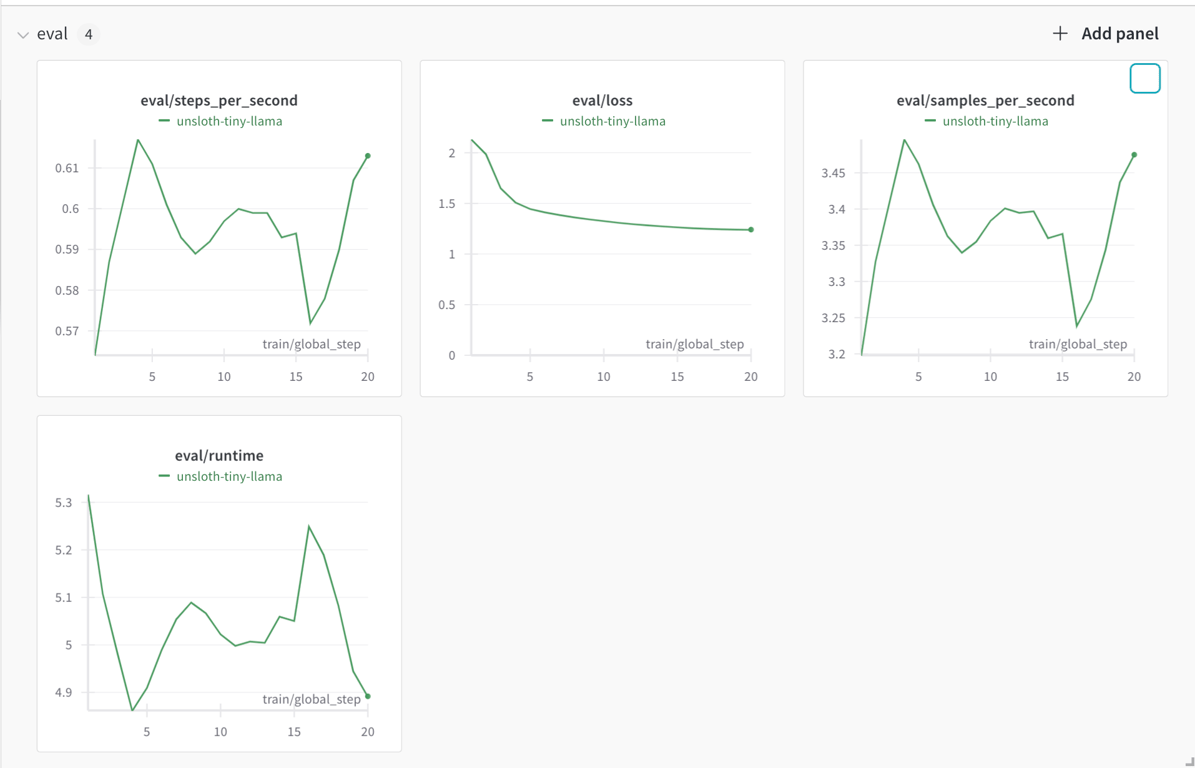Click the panel count badge showing 4

click(88, 34)
